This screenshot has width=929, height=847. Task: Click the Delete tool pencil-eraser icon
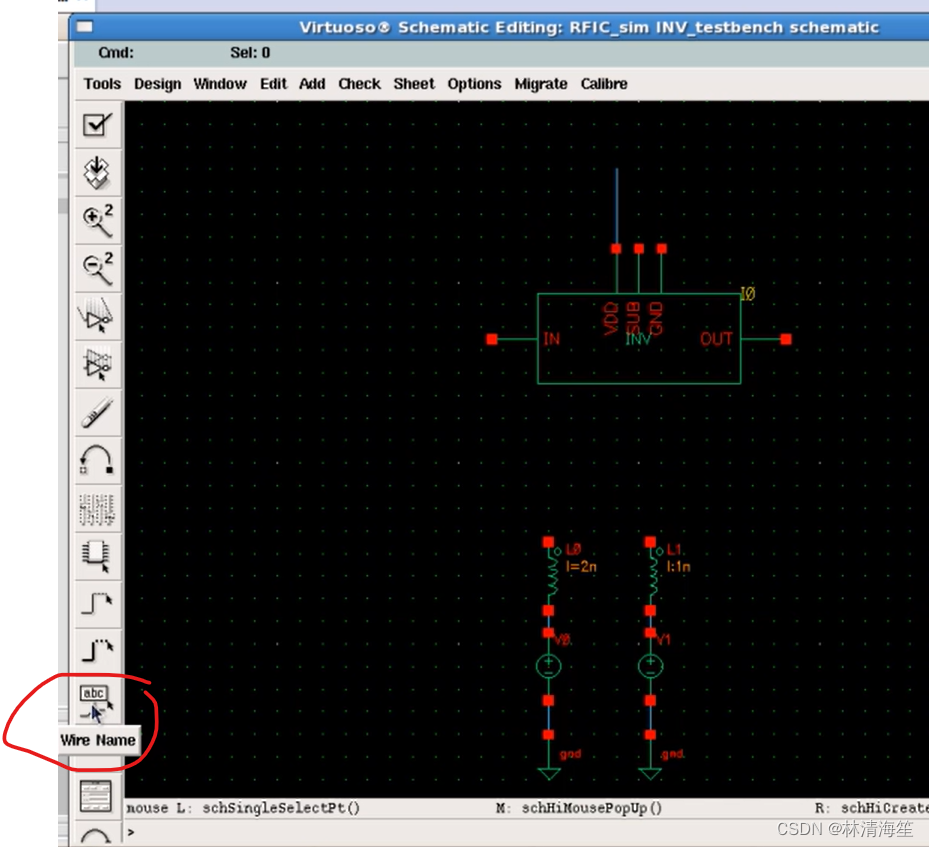coord(98,412)
